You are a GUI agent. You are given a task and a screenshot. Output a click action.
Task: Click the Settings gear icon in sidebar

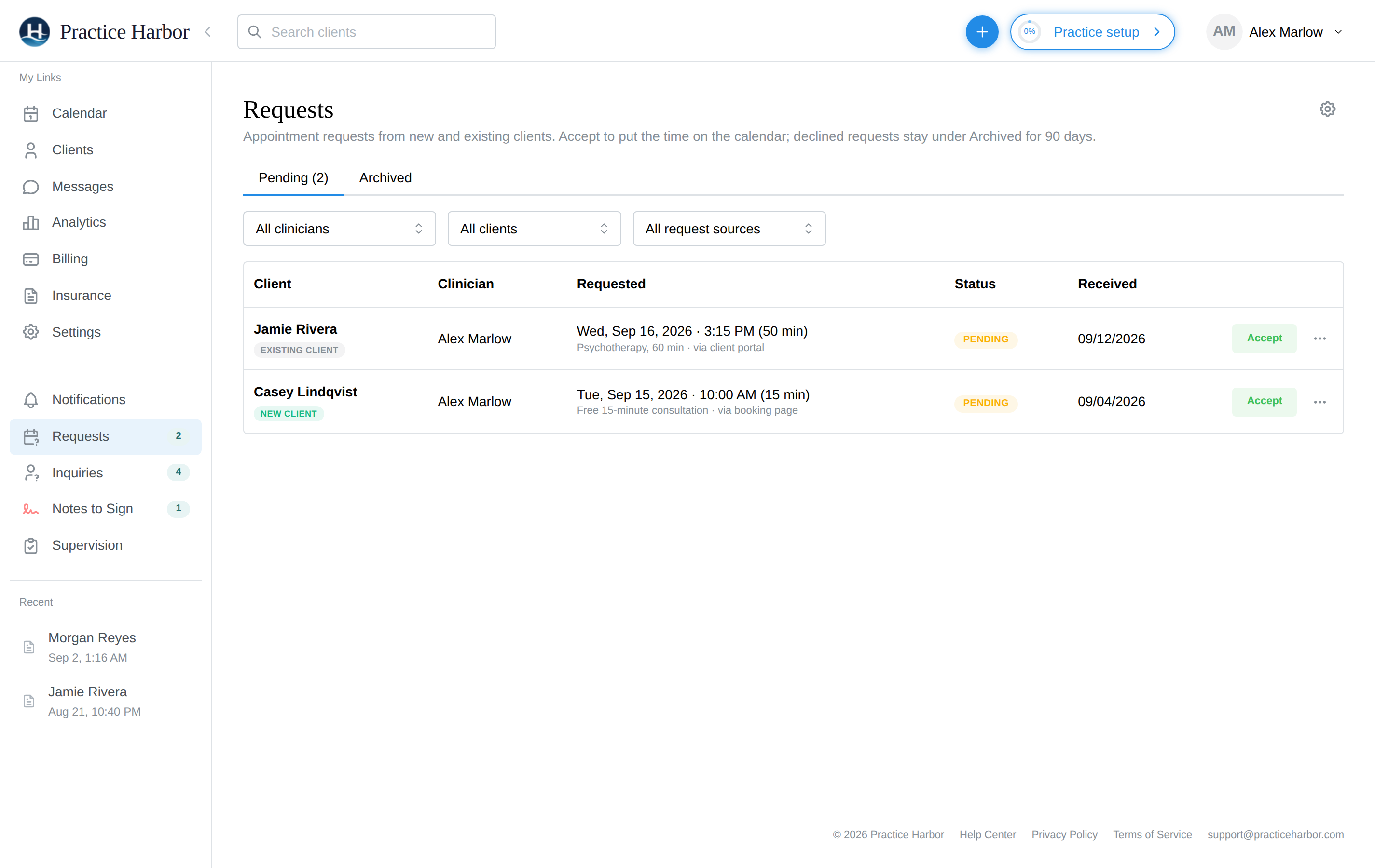pos(31,332)
